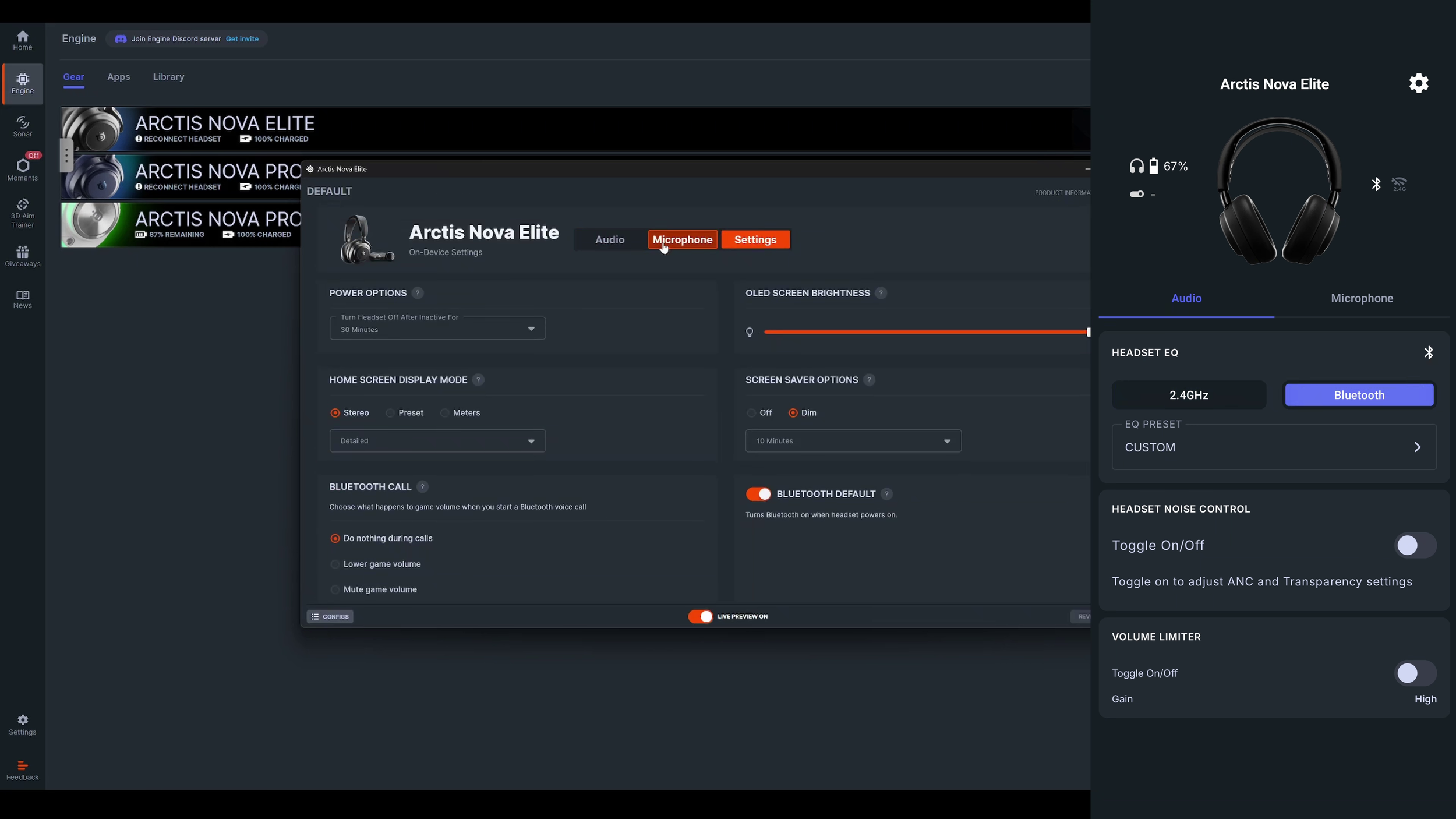Toggle the Bluetooth Default switch
The height and width of the screenshot is (819, 1456).
(x=758, y=494)
